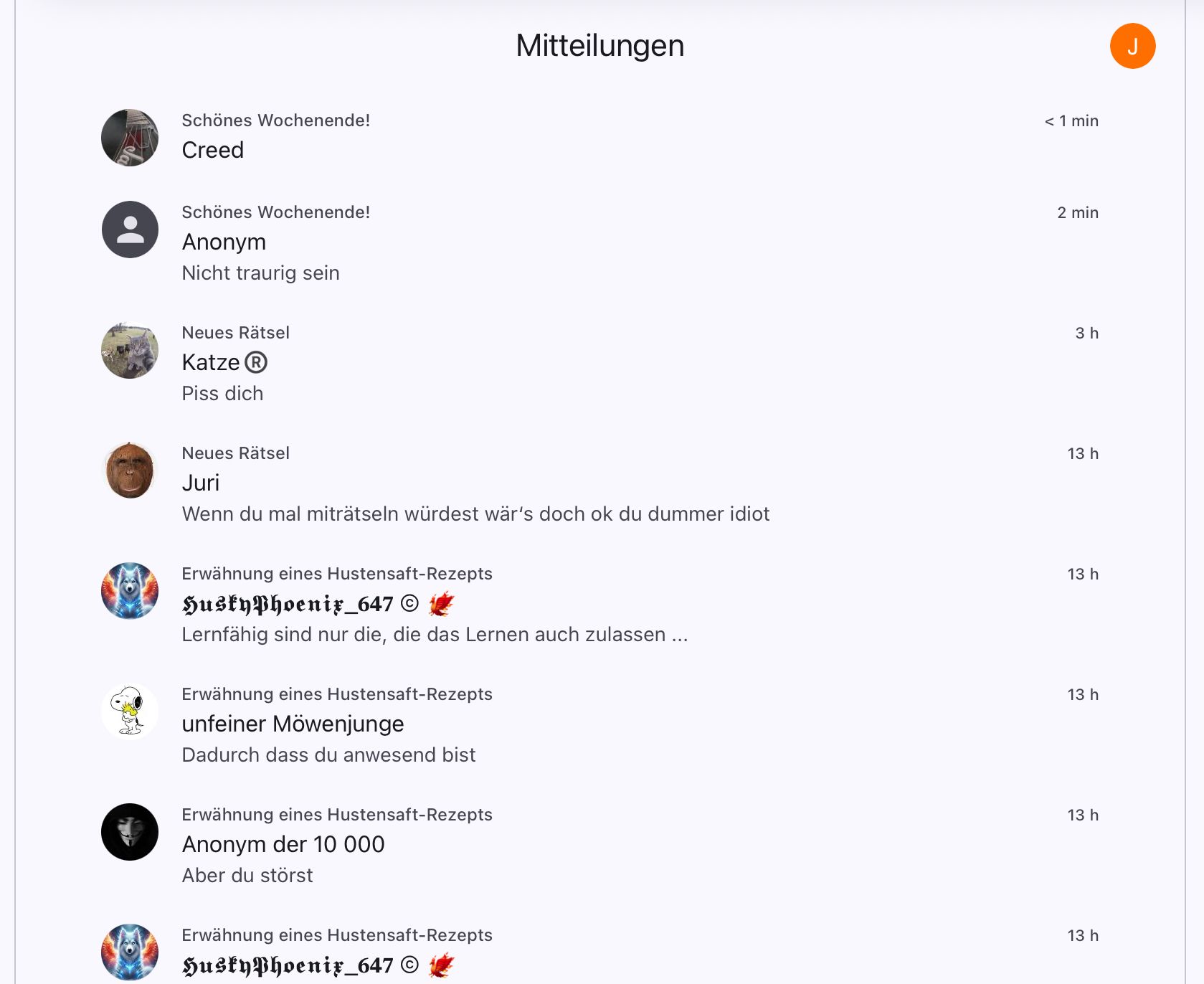
Task: Click first HuskyPhoenix wolf avatar
Action: point(130,591)
